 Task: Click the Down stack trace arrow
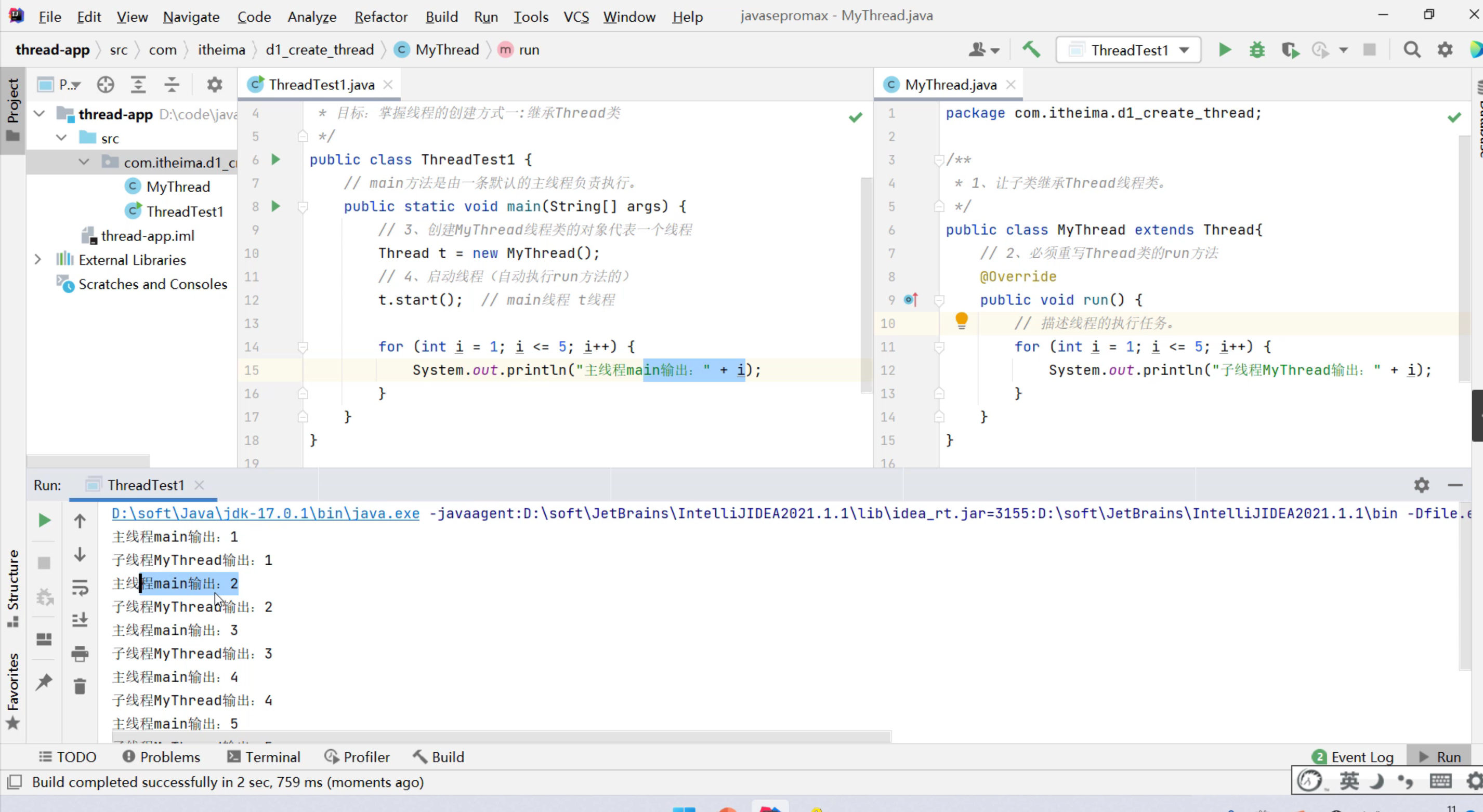coord(80,554)
